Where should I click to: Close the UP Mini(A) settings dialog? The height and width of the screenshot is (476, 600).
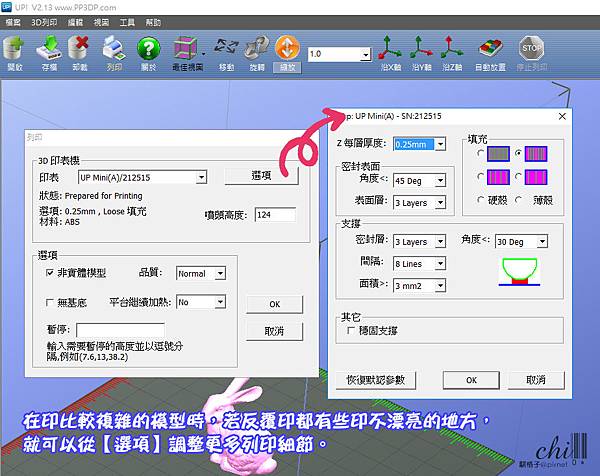point(562,116)
